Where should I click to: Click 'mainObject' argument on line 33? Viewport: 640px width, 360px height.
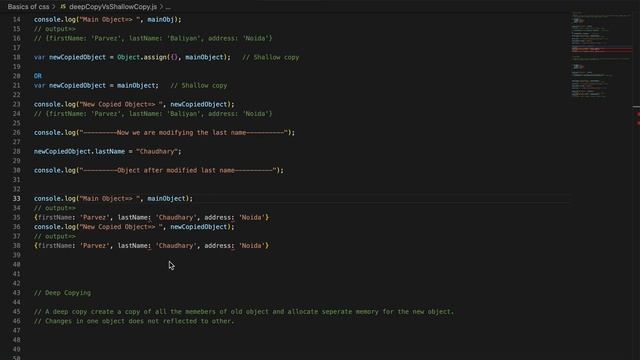click(166, 198)
